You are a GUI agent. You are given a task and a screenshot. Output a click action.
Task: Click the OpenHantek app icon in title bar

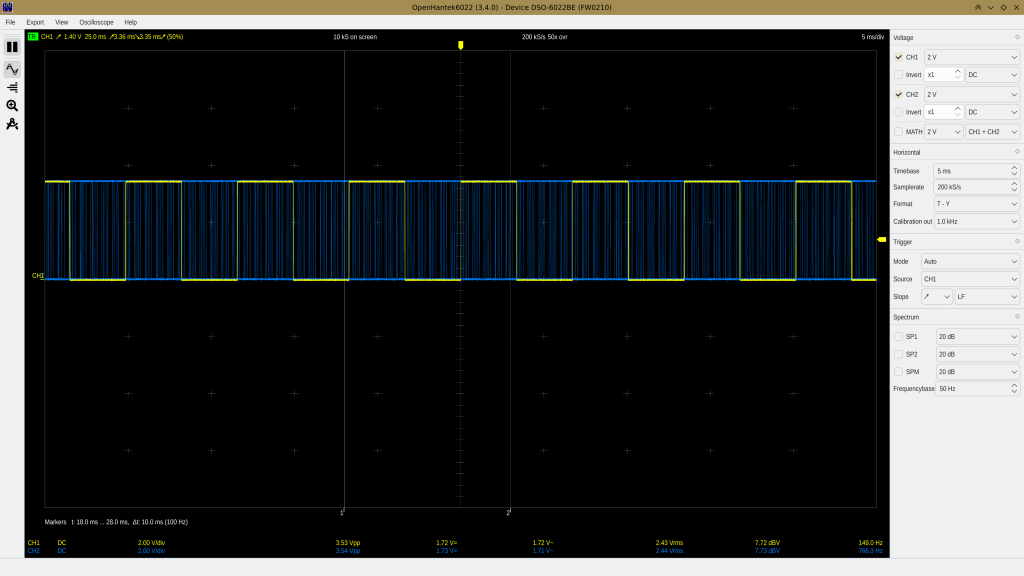[7, 7]
